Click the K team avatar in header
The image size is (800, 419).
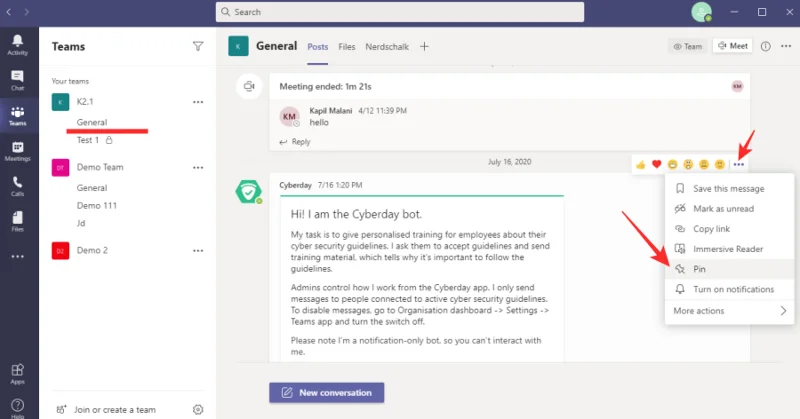tap(238, 46)
